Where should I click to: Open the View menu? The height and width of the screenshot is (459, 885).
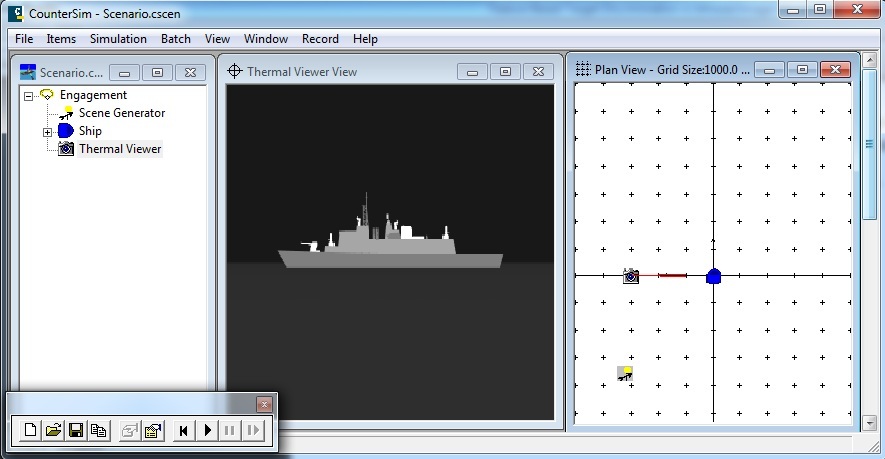coord(217,39)
